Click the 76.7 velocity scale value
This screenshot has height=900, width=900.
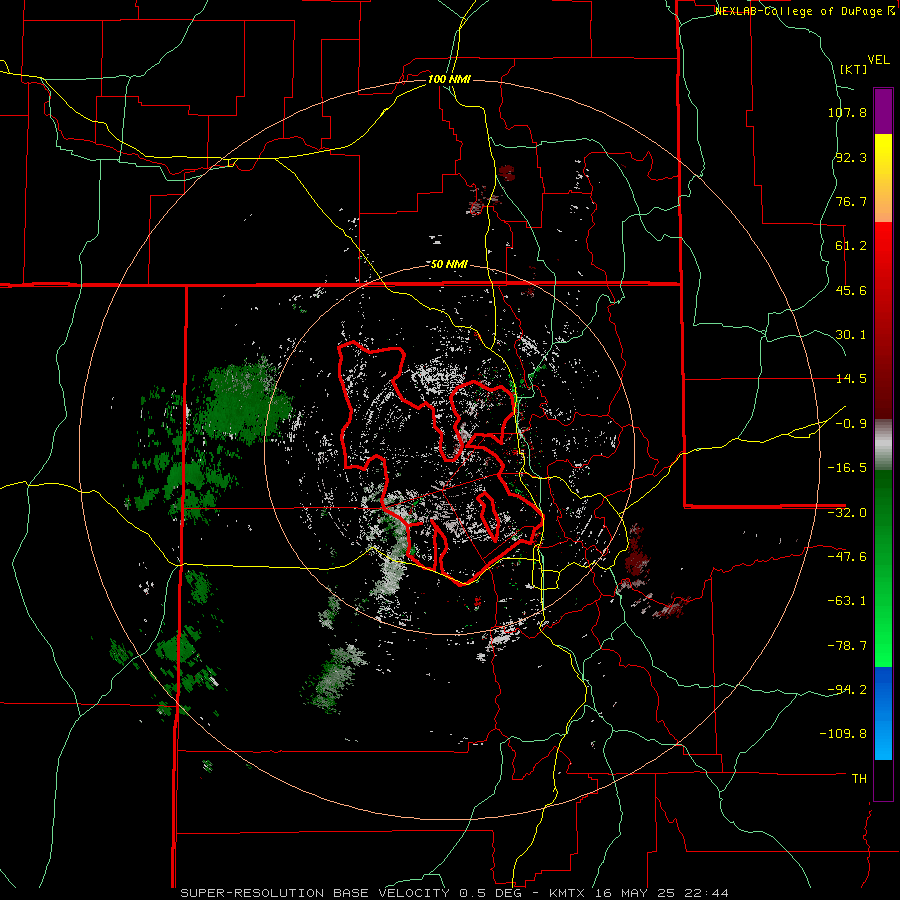coord(851,201)
